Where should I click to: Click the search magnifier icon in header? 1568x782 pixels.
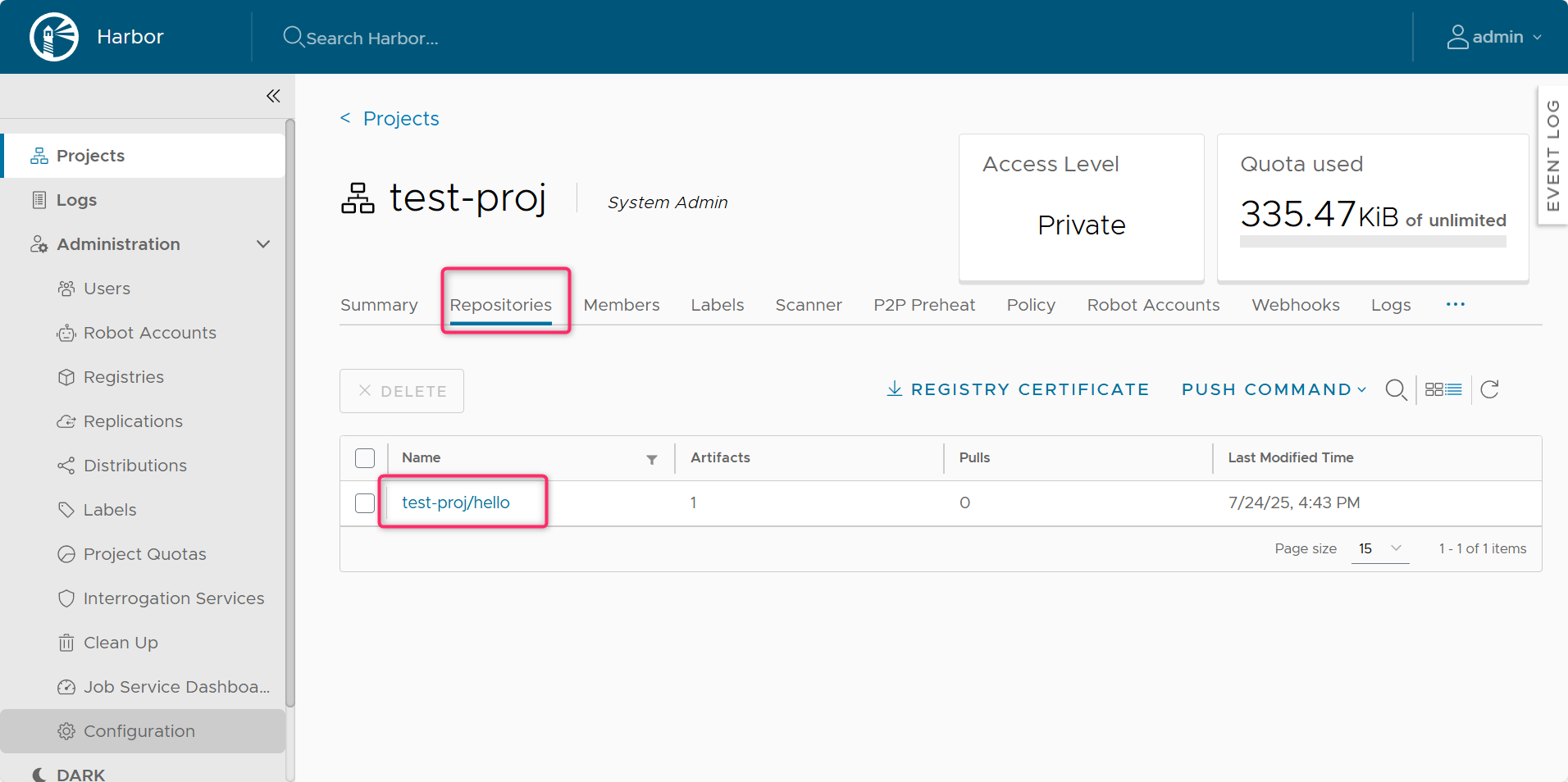[293, 37]
